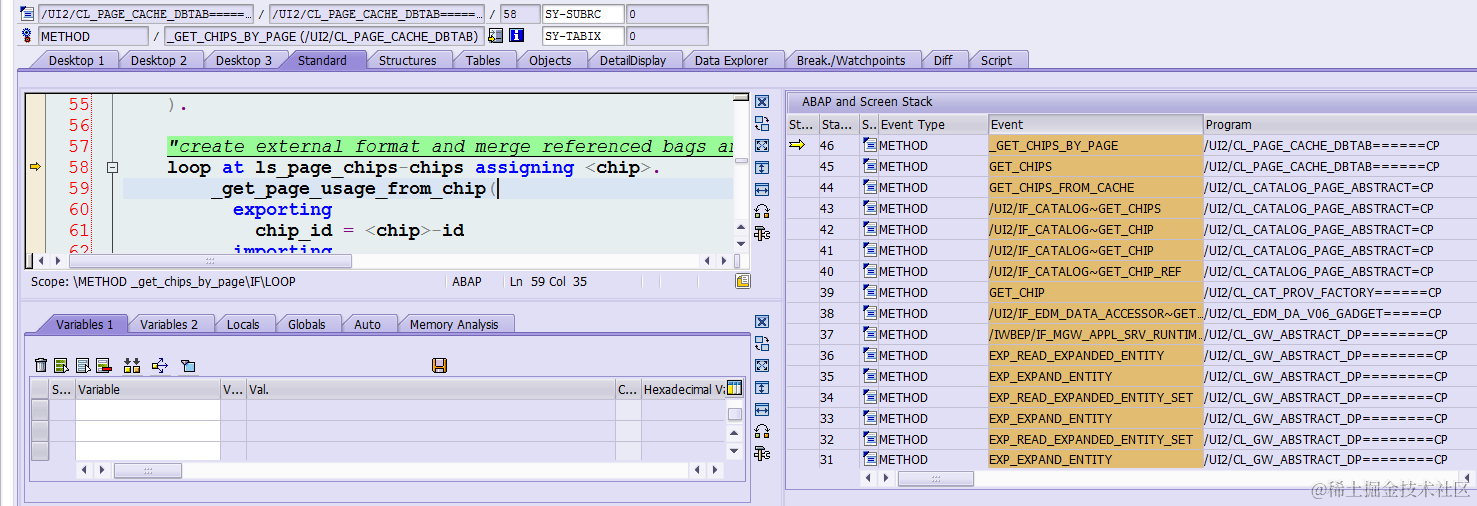Click swap tool icon beside Variables panel

[762, 344]
